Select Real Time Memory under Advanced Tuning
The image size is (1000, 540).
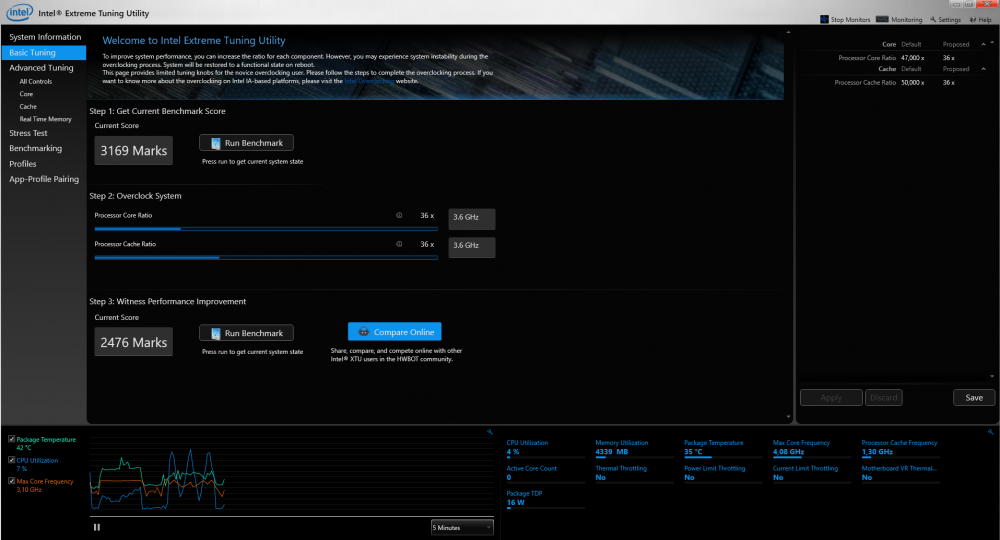coord(45,119)
